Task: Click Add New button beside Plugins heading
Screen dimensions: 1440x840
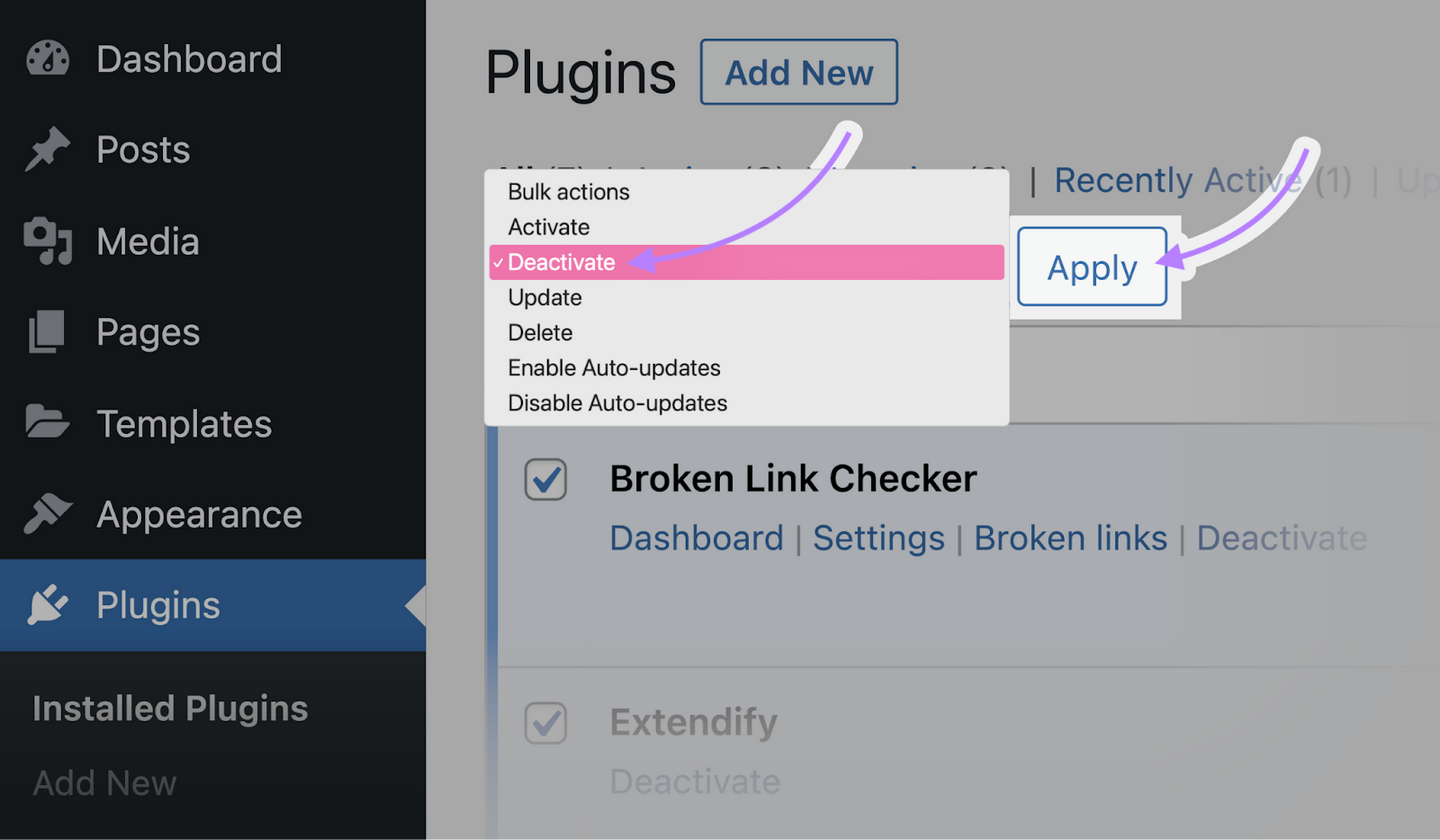Action: [x=799, y=73]
